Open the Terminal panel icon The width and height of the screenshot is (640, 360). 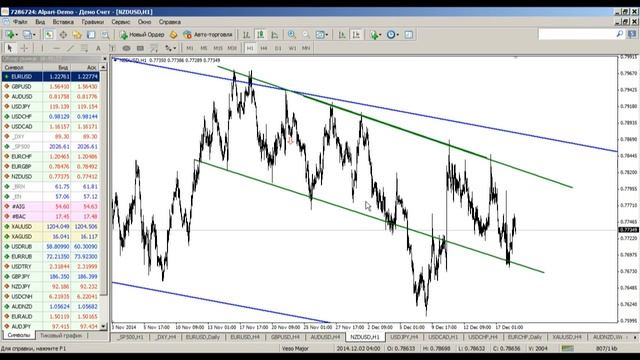click(91, 35)
